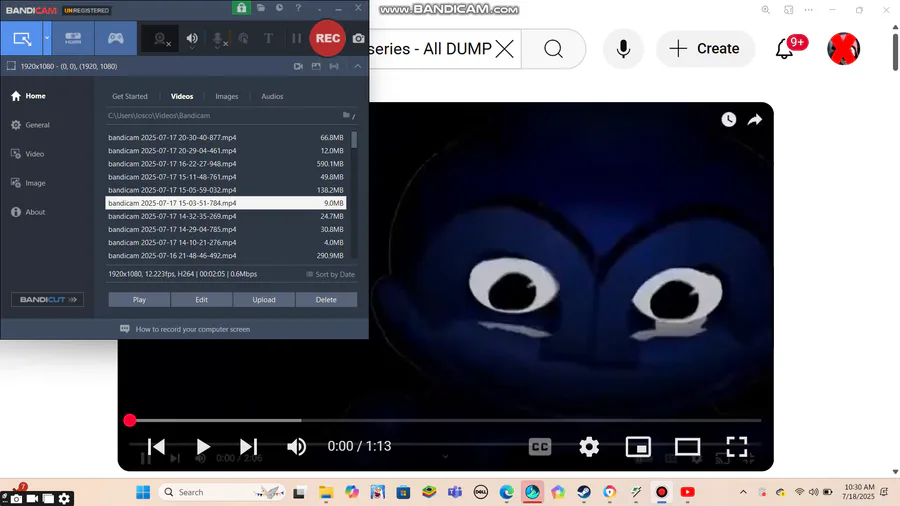Click the share arrow on the video
This screenshot has width=900, height=506.
[755, 119]
